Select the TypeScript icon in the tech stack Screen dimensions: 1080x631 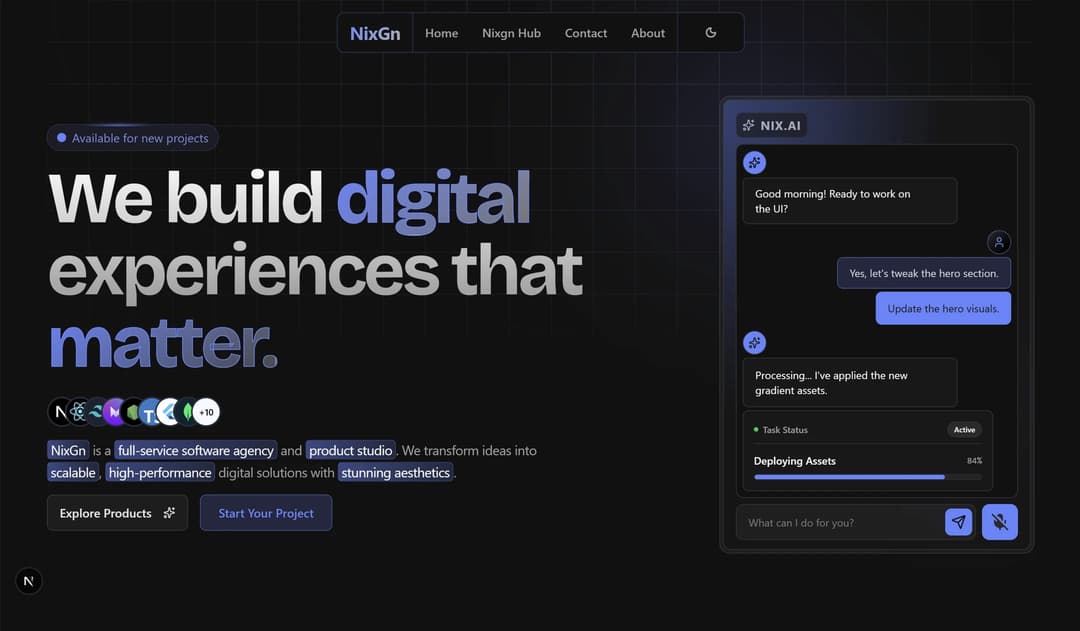pyautogui.click(x=148, y=411)
